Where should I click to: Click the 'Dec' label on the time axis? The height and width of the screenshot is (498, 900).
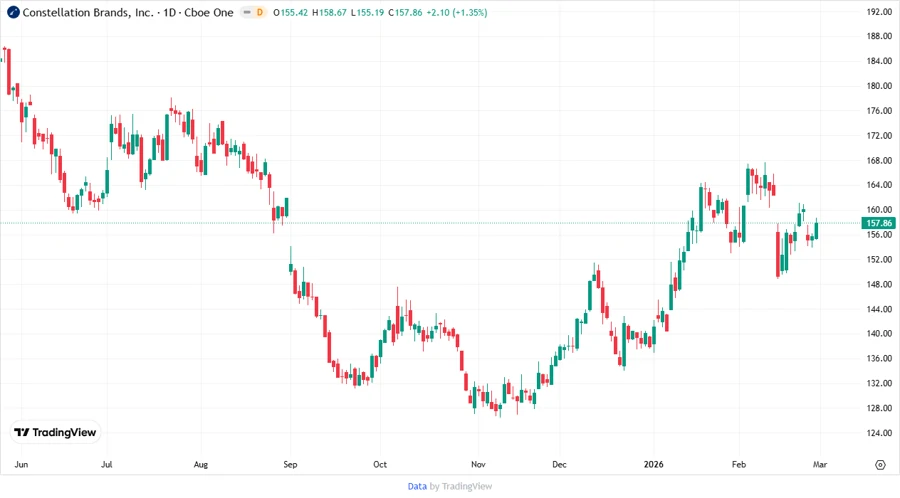click(x=559, y=464)
